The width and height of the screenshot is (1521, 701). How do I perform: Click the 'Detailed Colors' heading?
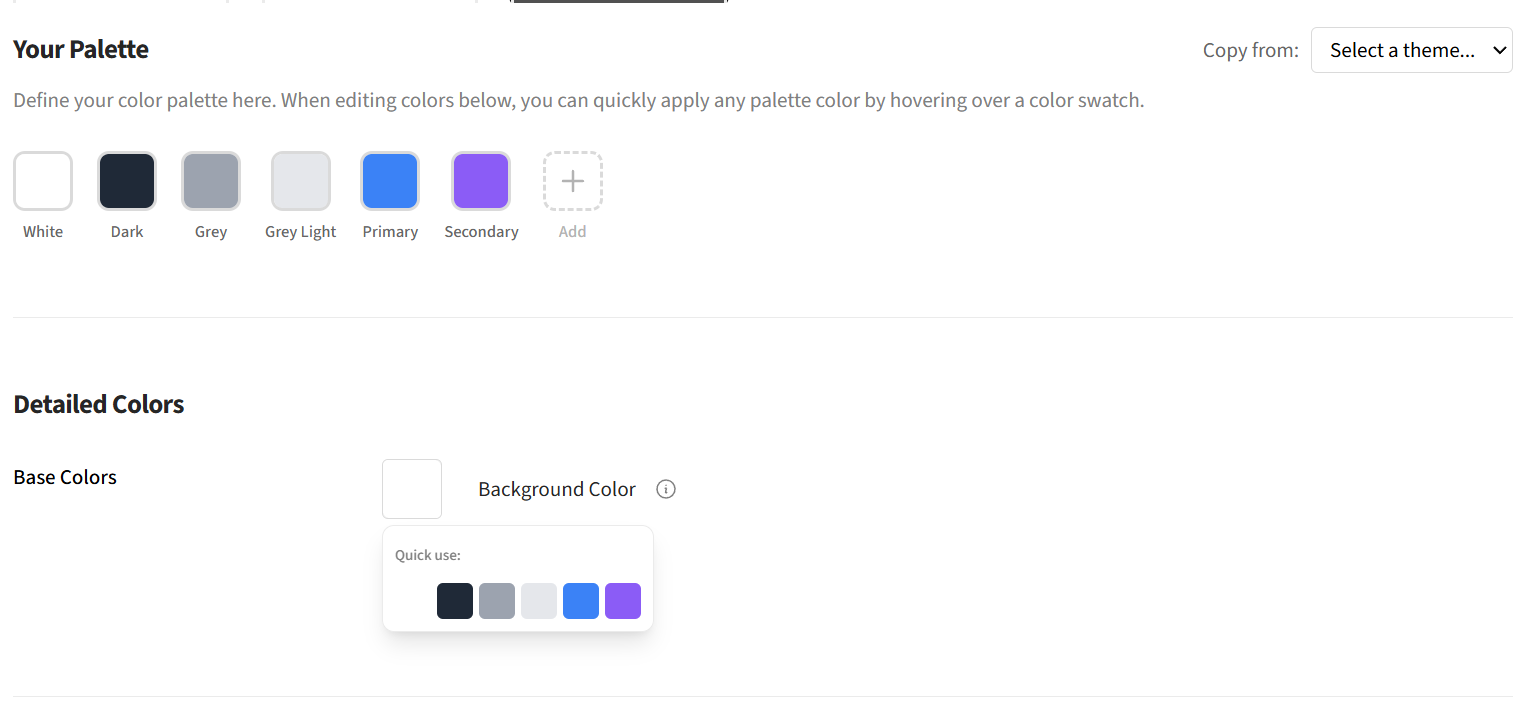click(x=99, y=404)
